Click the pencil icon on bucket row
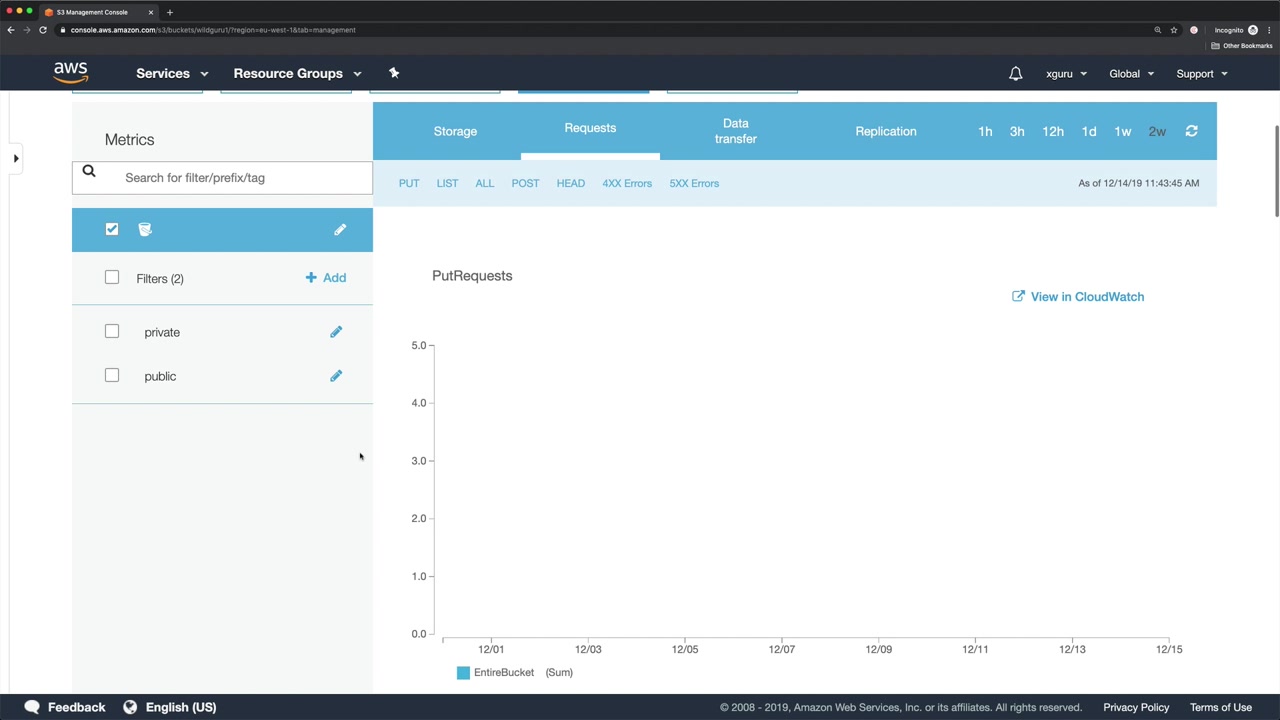The image size is (1280, 720). tap(340, 230)
